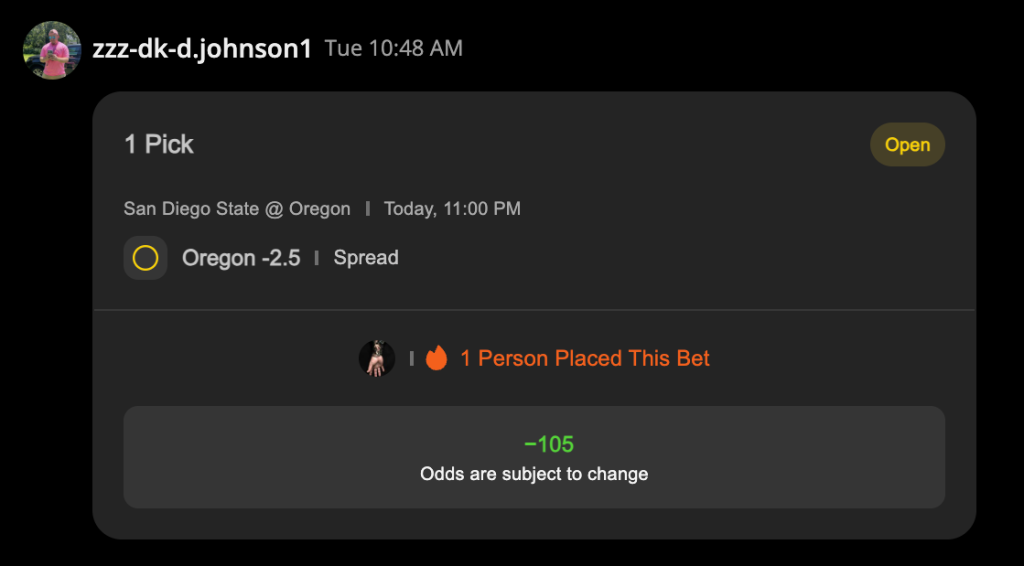Click the separator after San Diego State @ Oregon
The height and width of the screenshot is (566, 1024).
(368, 209)
